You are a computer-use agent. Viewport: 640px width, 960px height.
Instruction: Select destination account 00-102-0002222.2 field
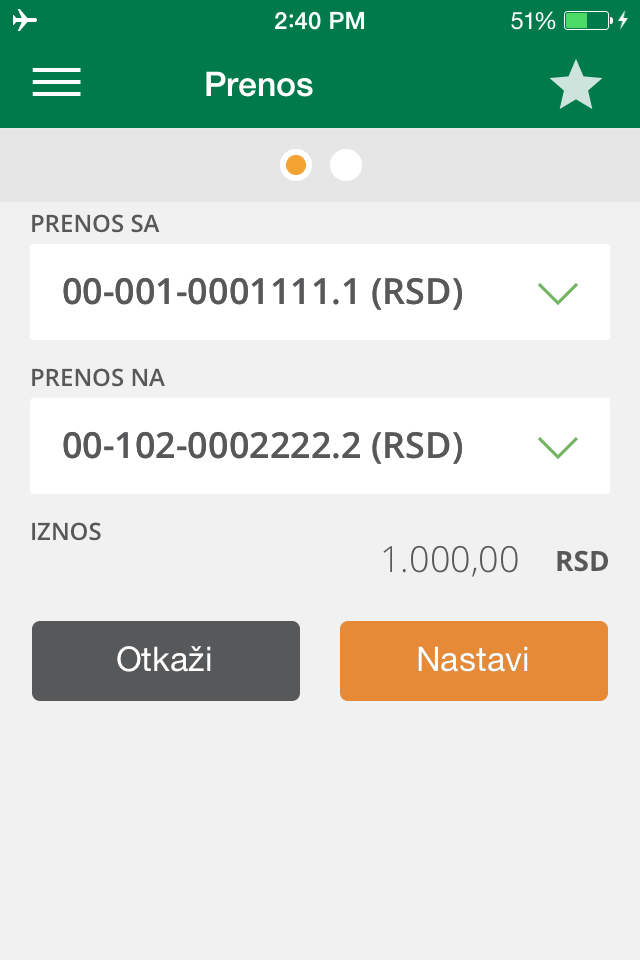pyautogui.click(x=263, y=446)
